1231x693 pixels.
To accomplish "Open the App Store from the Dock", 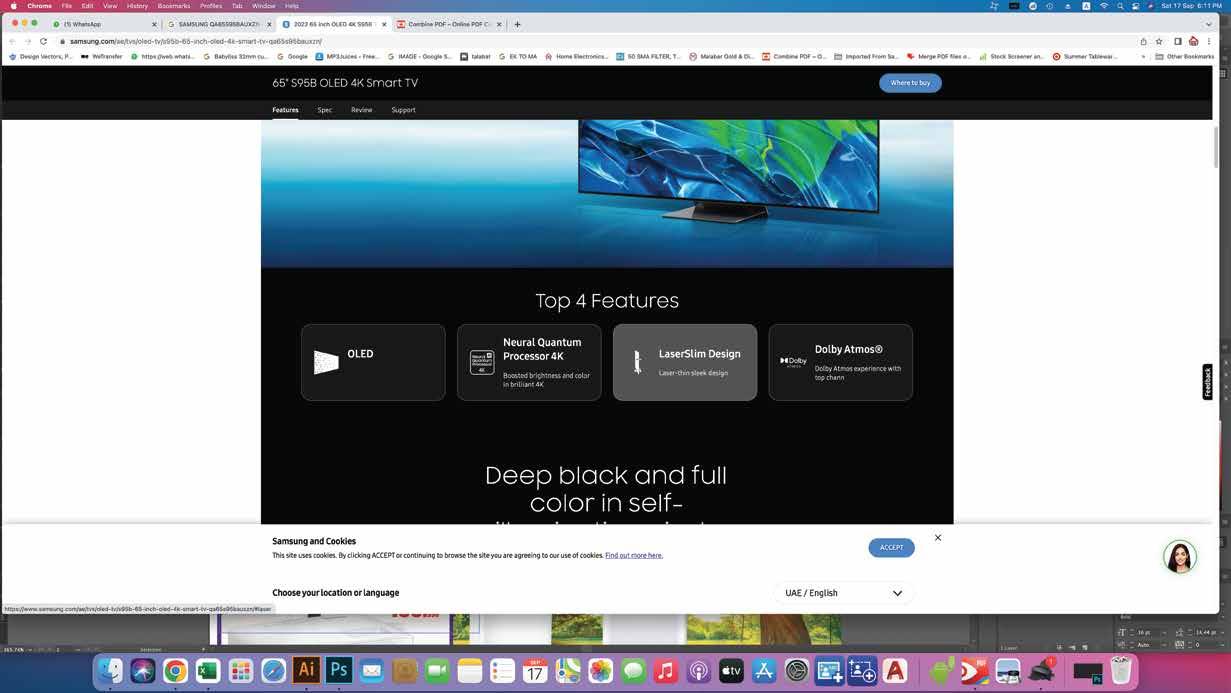I will coord(764,671).
